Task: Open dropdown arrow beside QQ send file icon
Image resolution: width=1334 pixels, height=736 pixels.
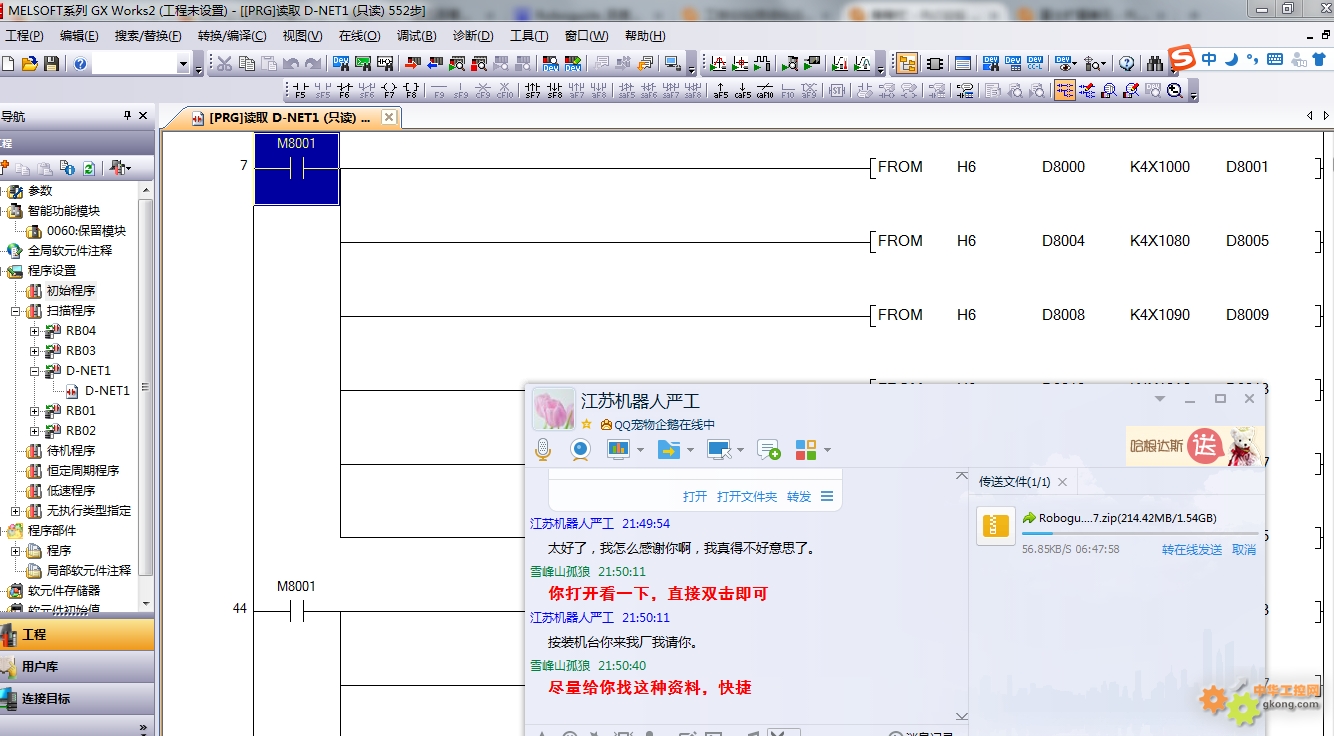Action: click(690, 451)
